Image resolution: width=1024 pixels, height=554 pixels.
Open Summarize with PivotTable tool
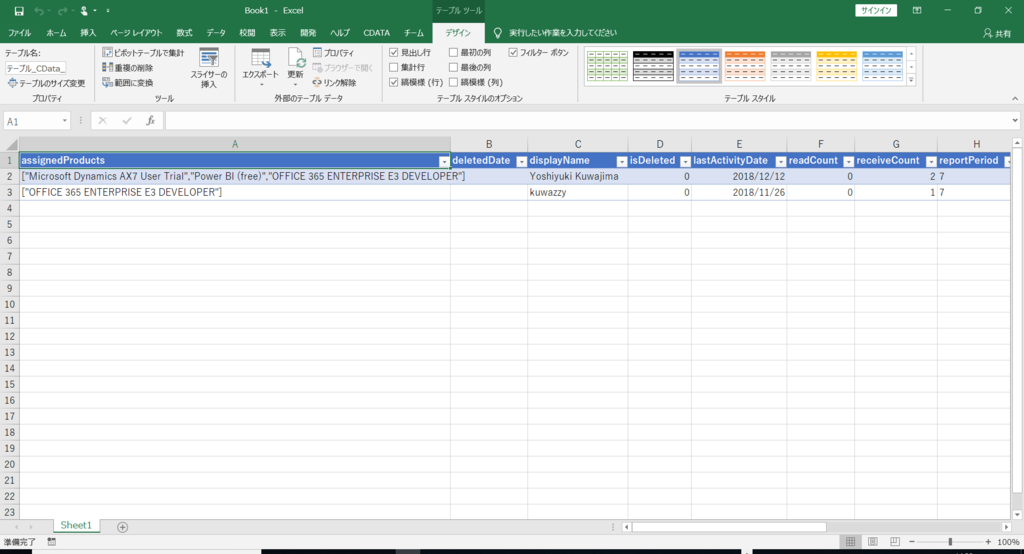[144, 52]
